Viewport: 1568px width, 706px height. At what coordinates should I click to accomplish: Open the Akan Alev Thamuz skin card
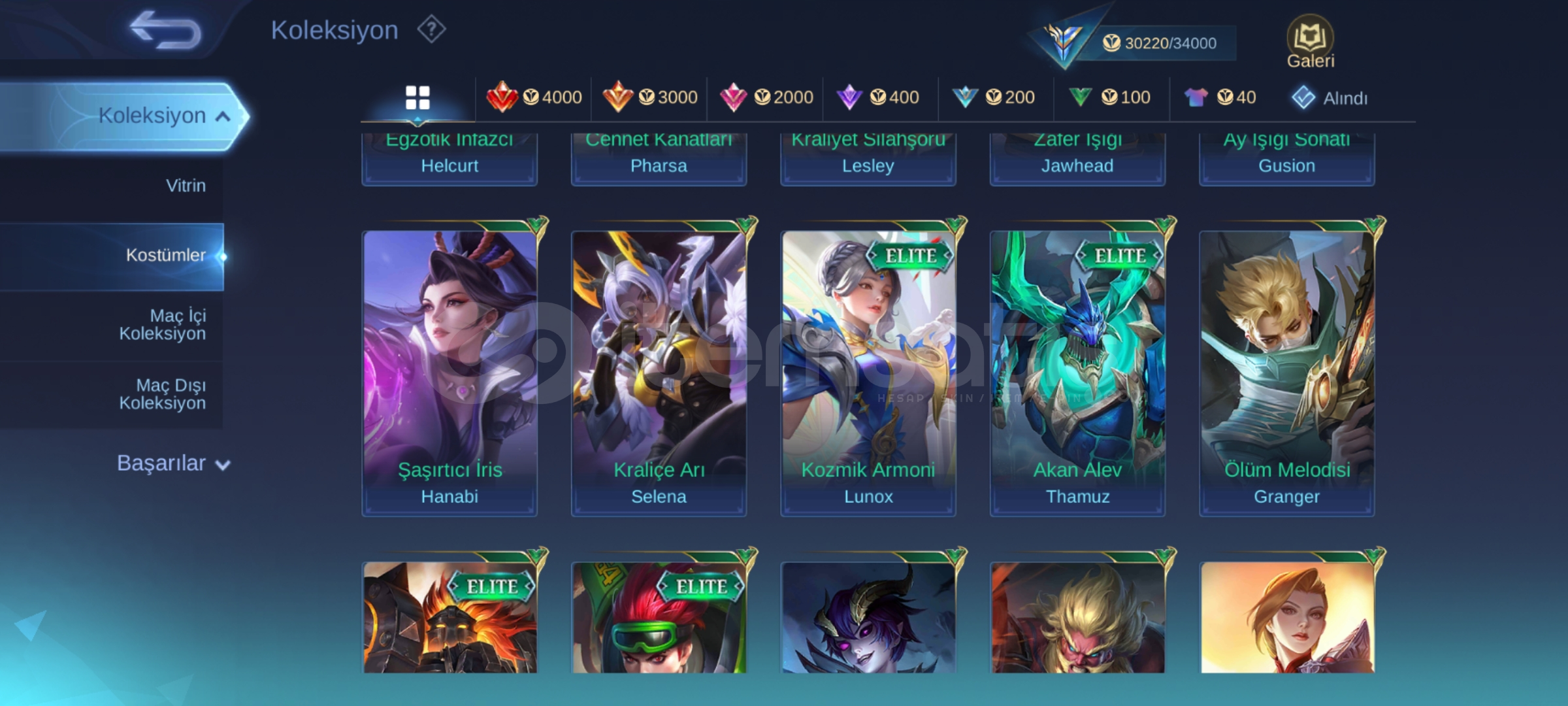click(1077, 370)
